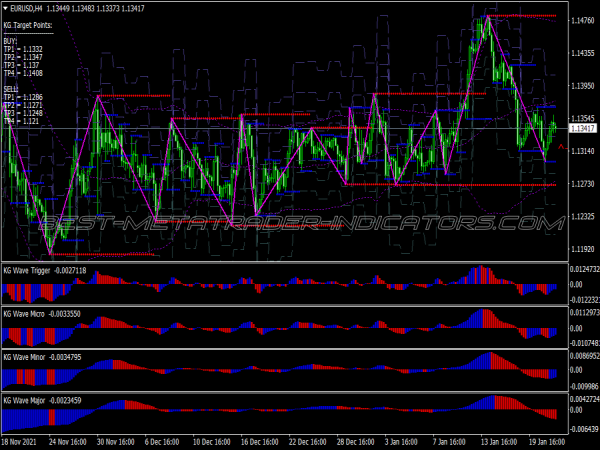Select the current price tag 1.13417
The width and height of the screenshot is (600, 450).
coord(580,129)
